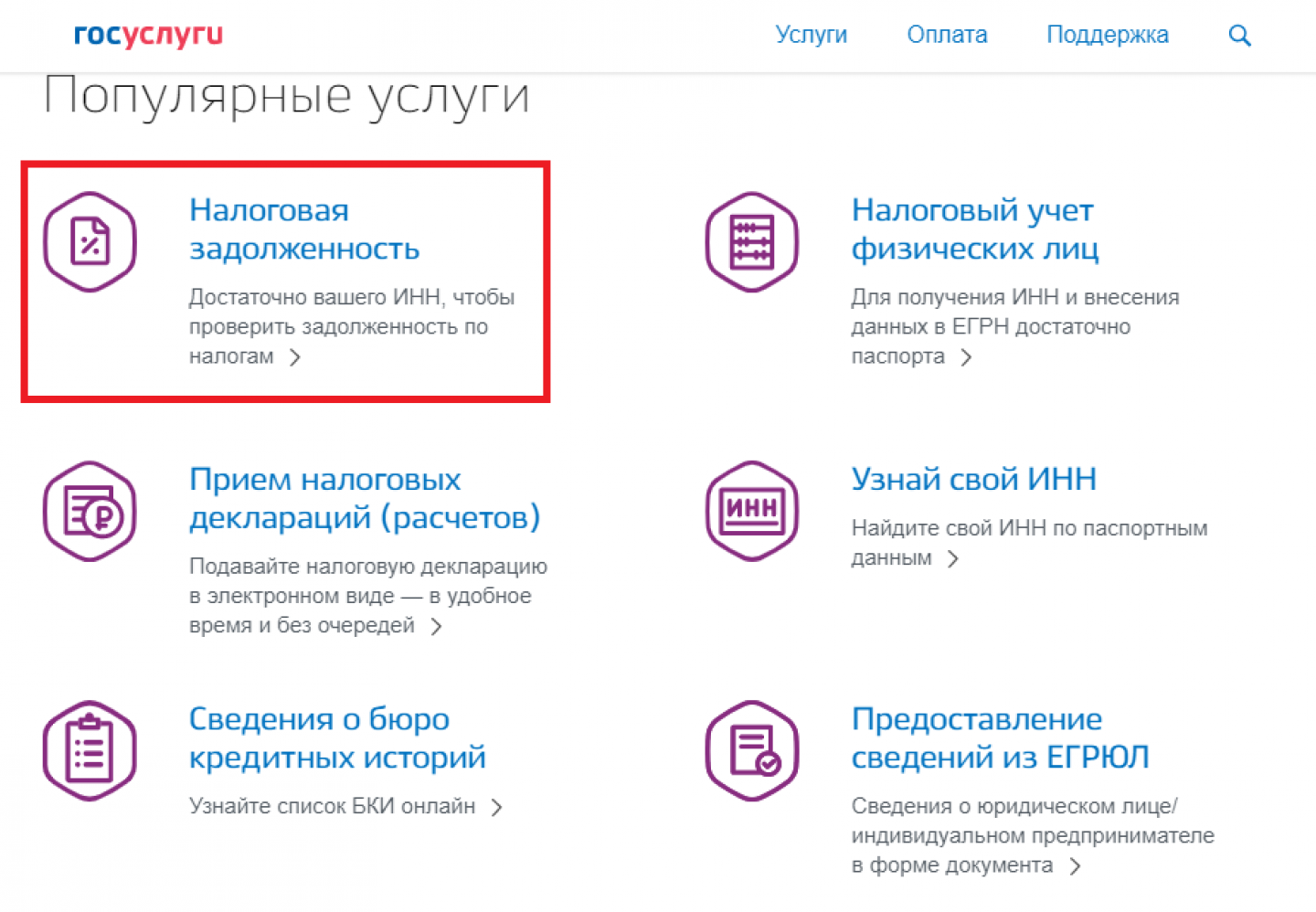
Task: Open Сведения о бюро кредитных историй
Action: pyautogui.click(x=336, y=737)
